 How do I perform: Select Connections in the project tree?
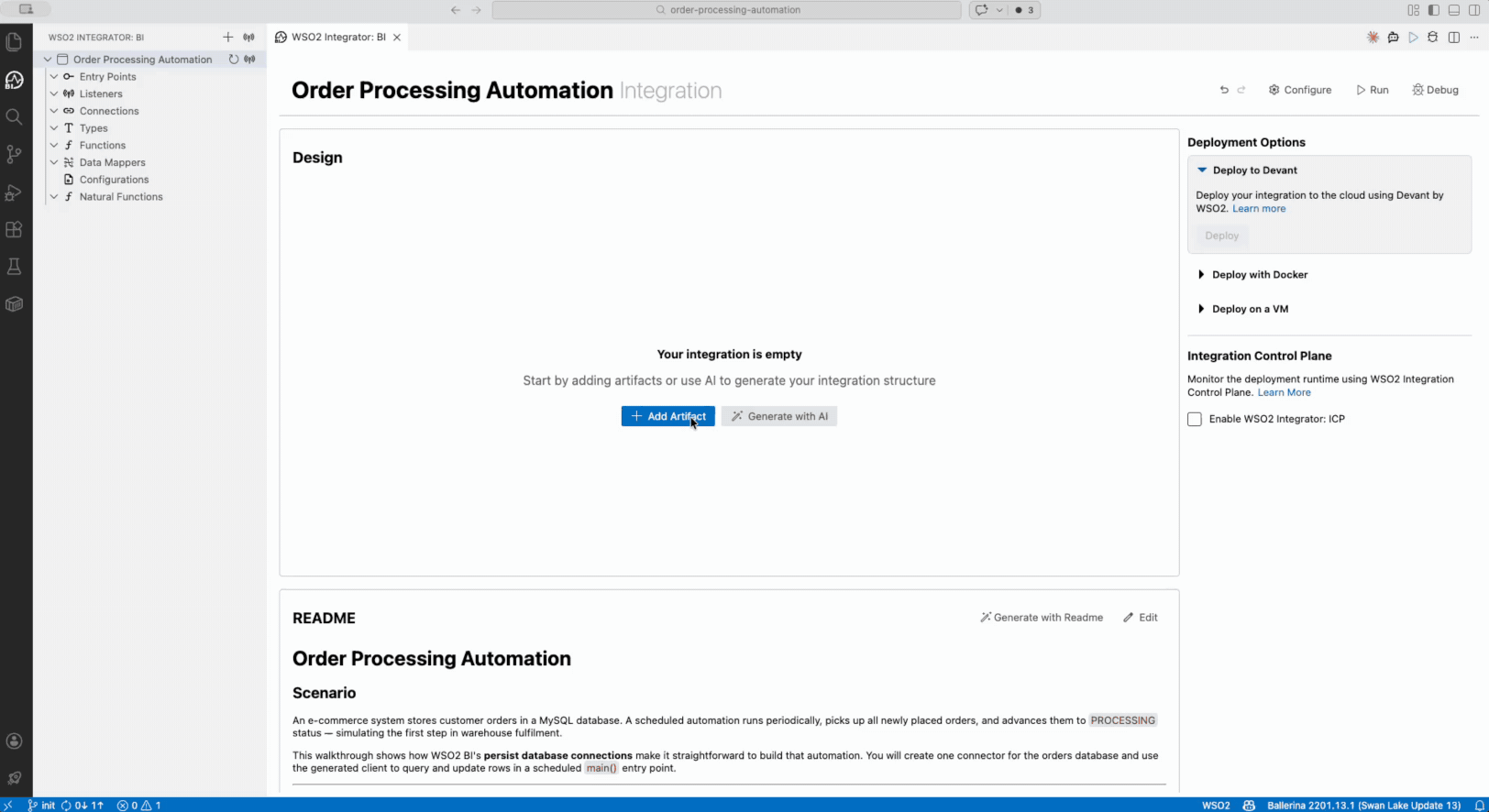click(x=109, y=111)
